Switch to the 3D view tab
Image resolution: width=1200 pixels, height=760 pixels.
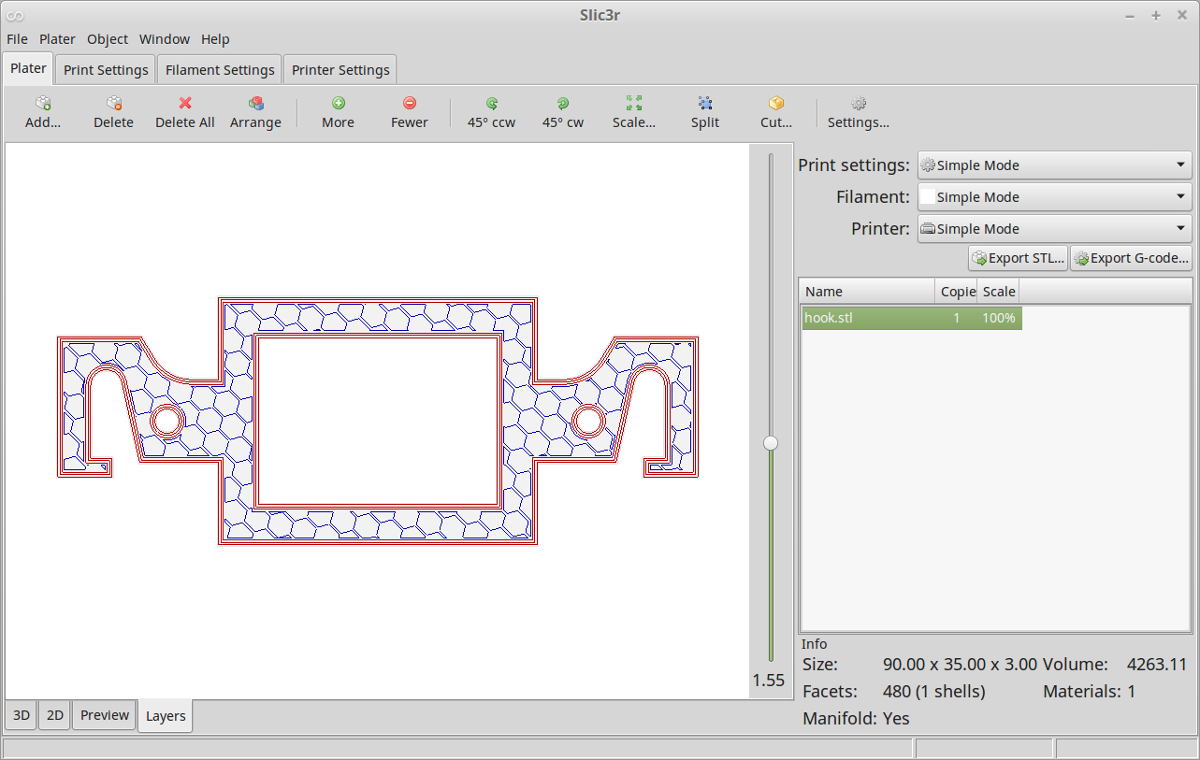[22, 715]
